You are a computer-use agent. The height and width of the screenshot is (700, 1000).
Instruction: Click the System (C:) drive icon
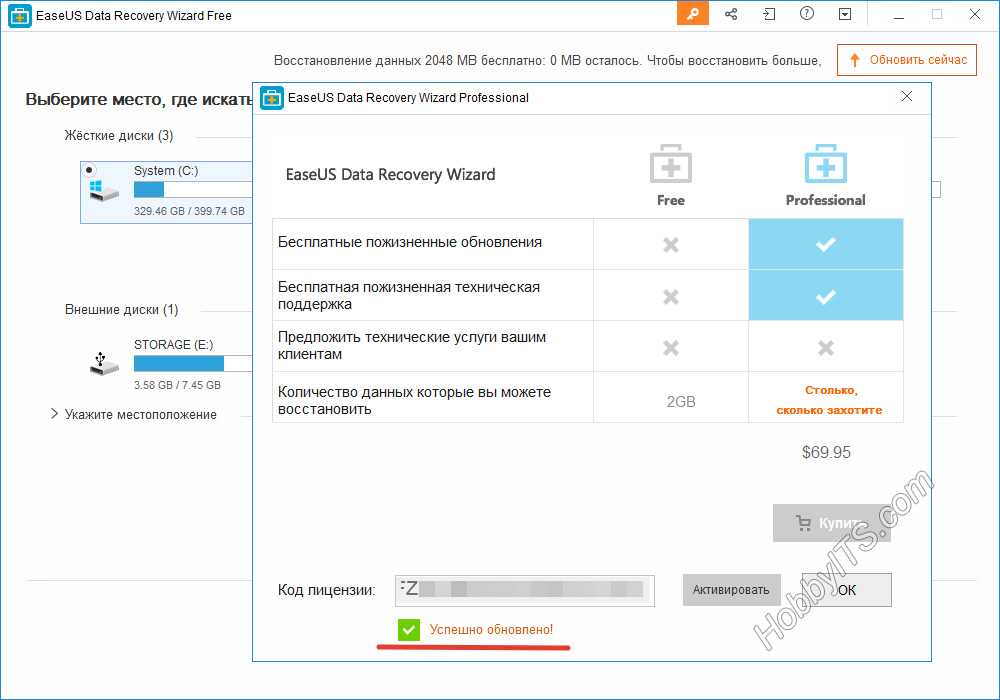tap(103, 189)
